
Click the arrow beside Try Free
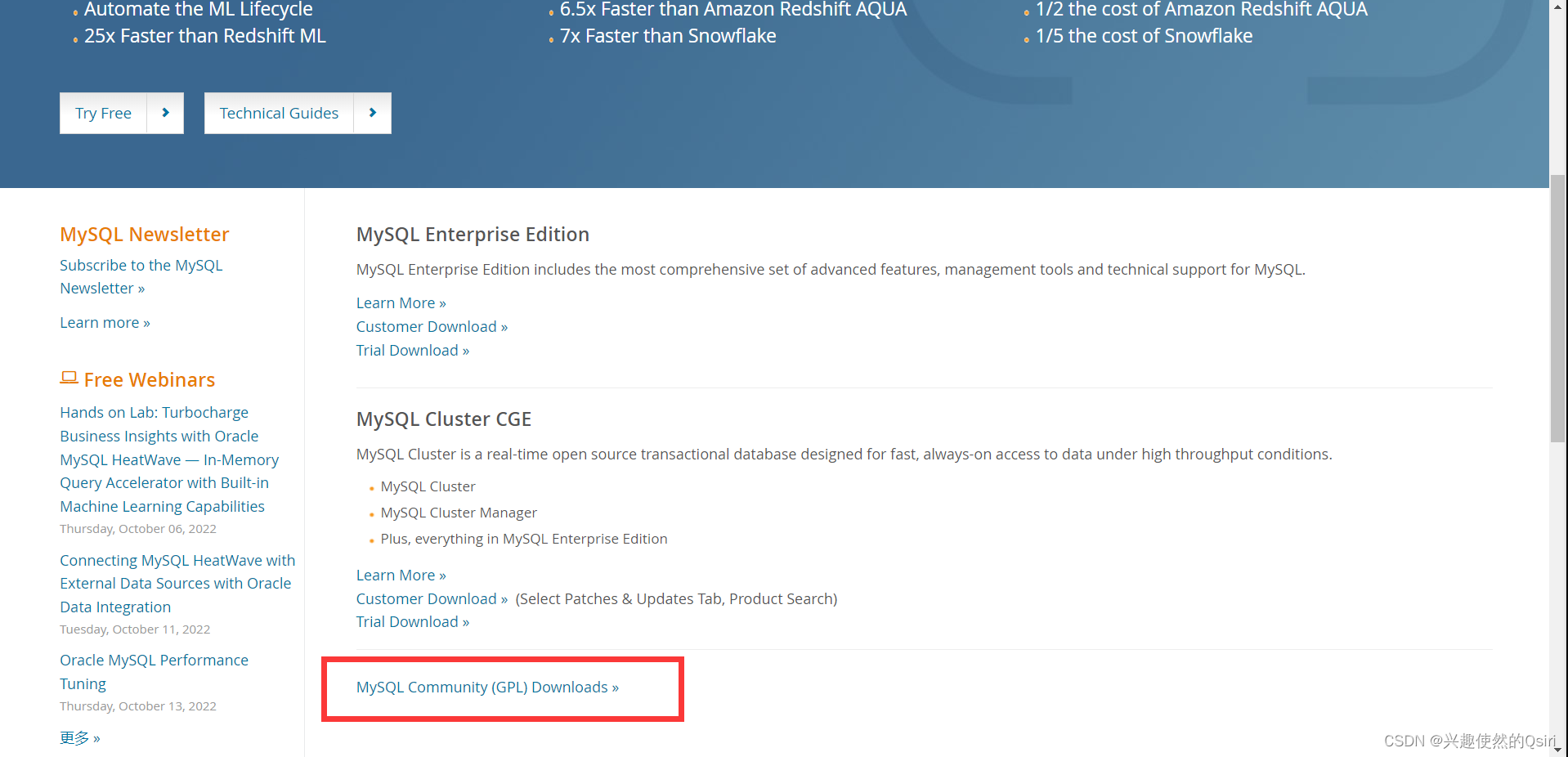166,113
